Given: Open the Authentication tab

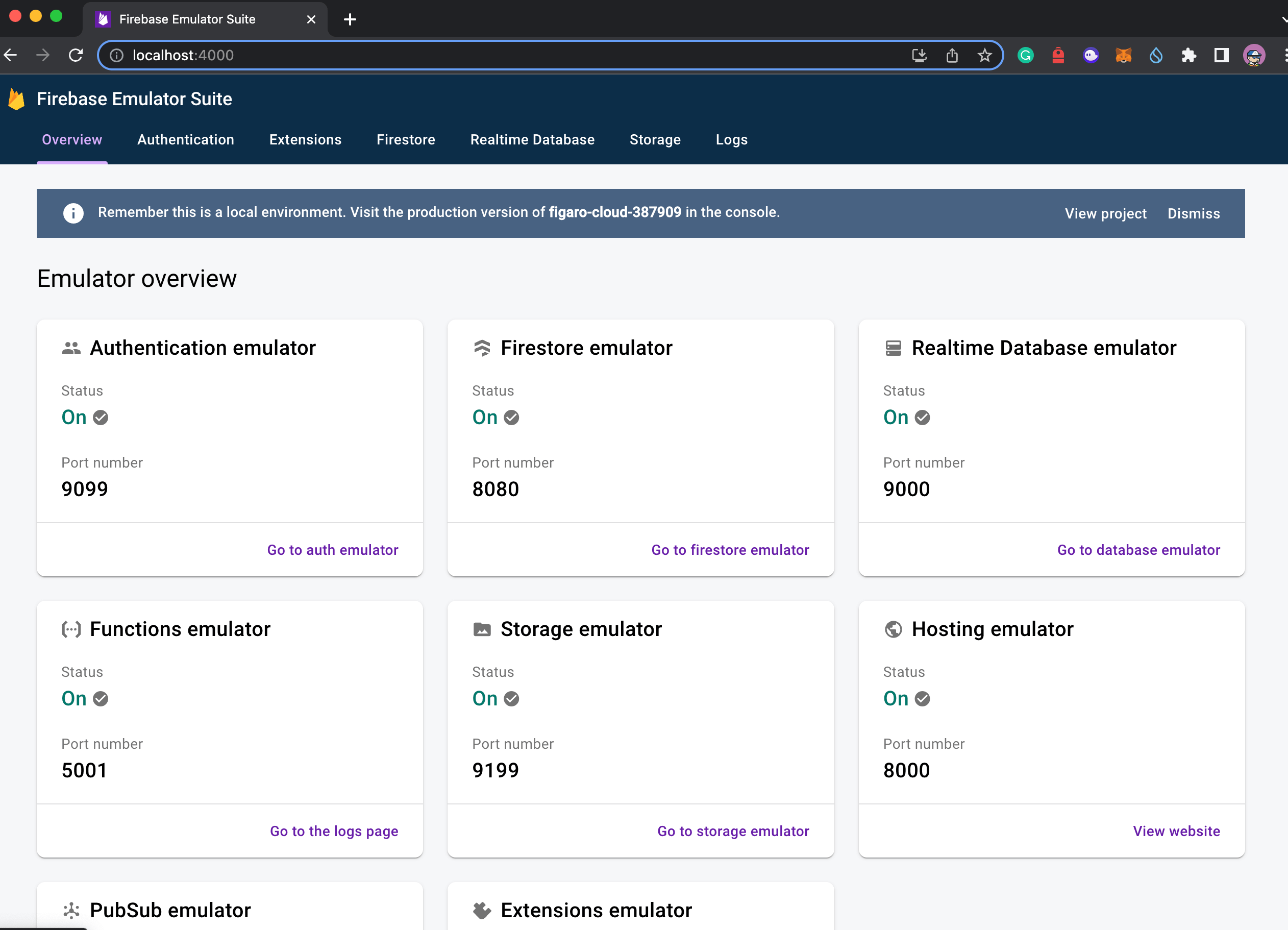Looking at the screenshot, I should click(185, 140).
